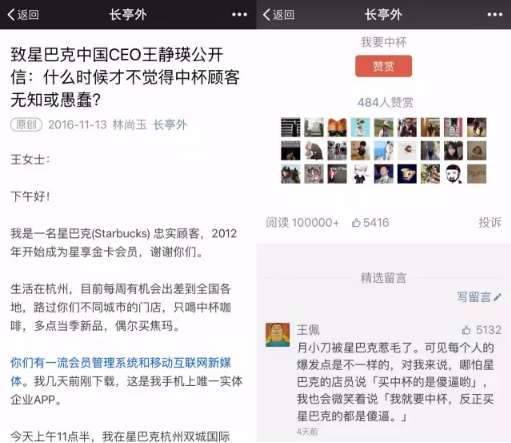511x443 pixels.
Task: Click the red 赞赏 reward button
Action: click(383, 66)
